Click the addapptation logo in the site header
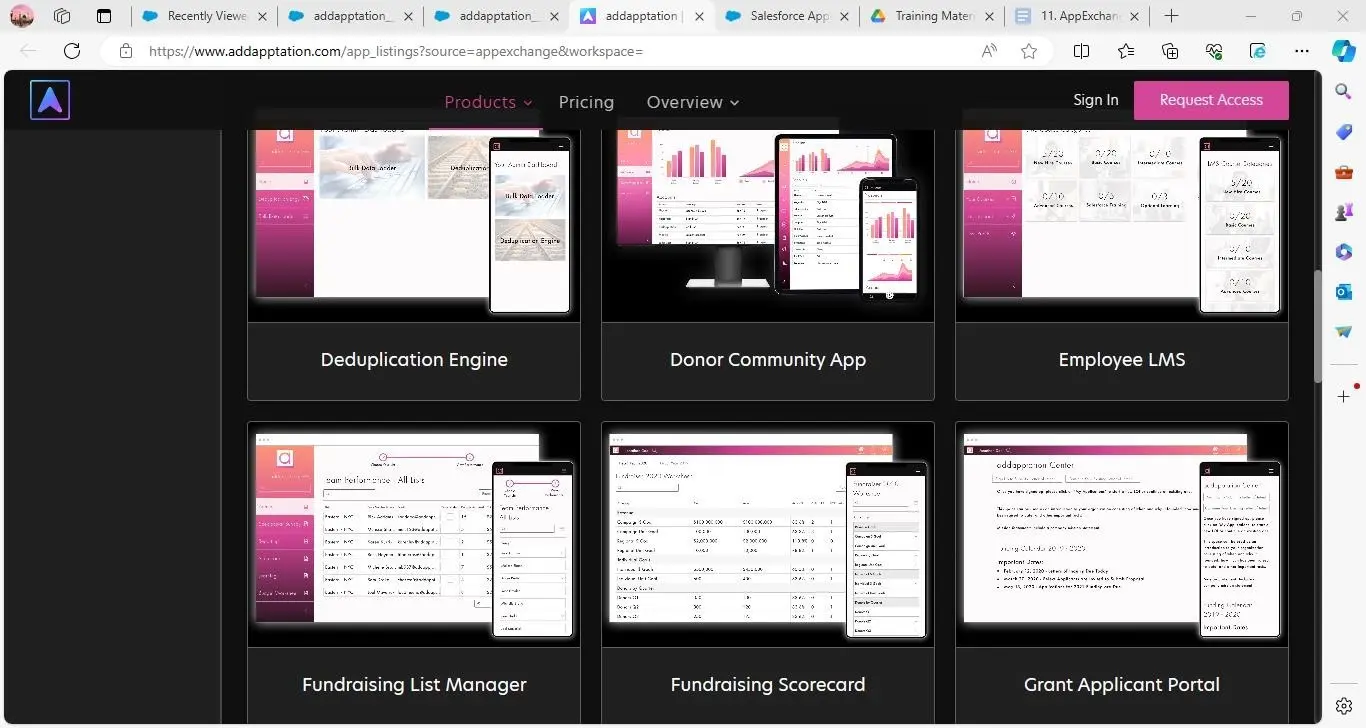 click(x=50, y=100)
